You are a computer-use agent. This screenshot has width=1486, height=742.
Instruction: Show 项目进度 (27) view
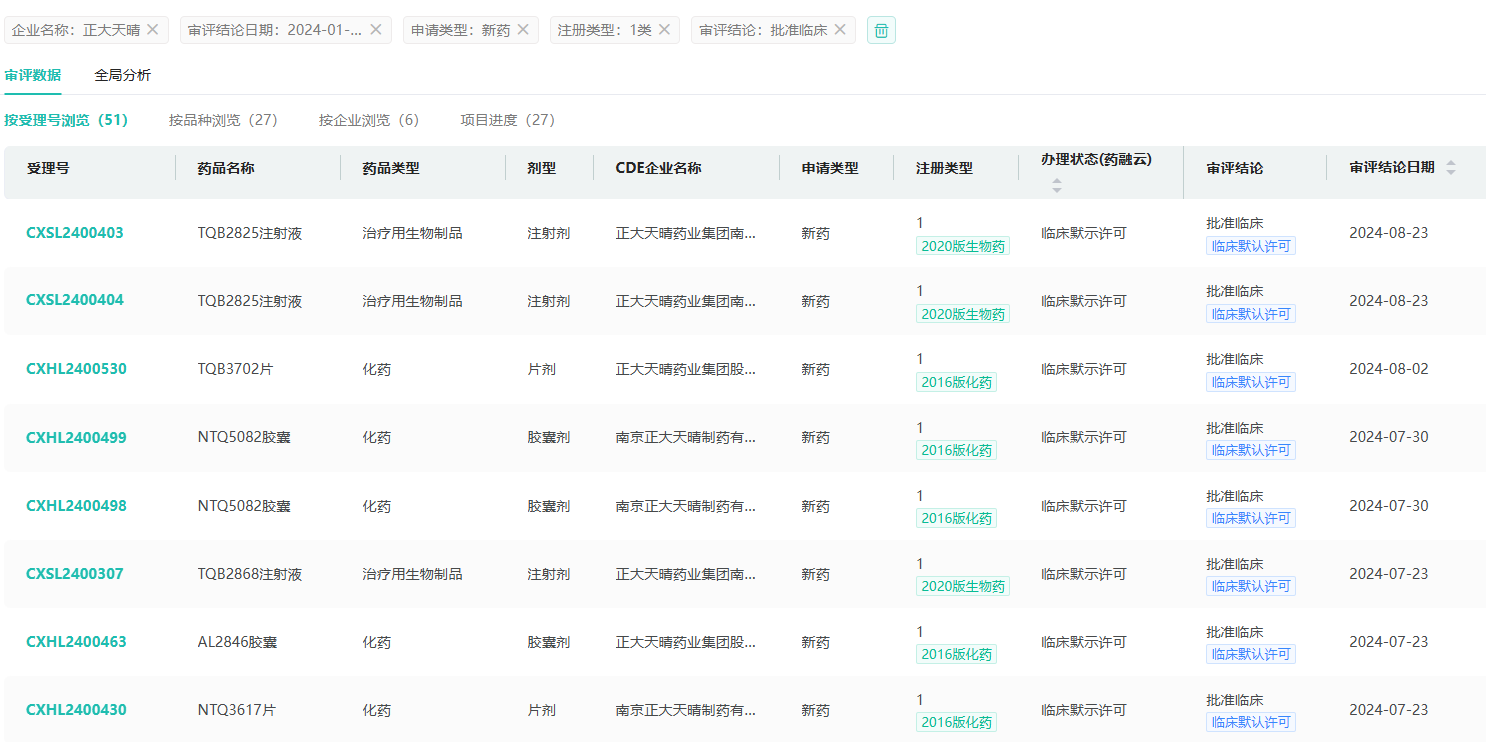(507, 120)
